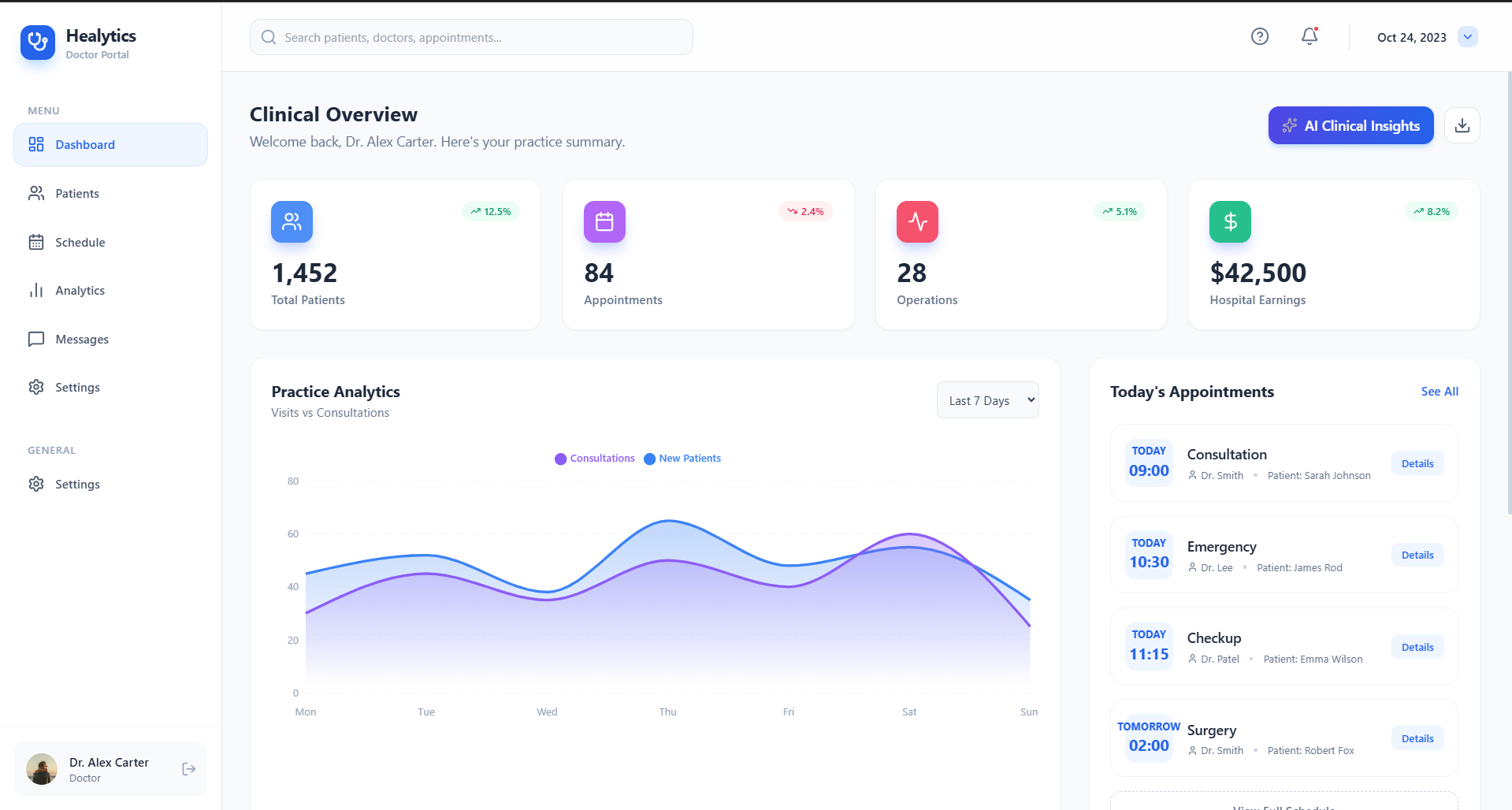
Task: View Details of the 09:00 Consultation
Action: click(x=1417, y=463)
